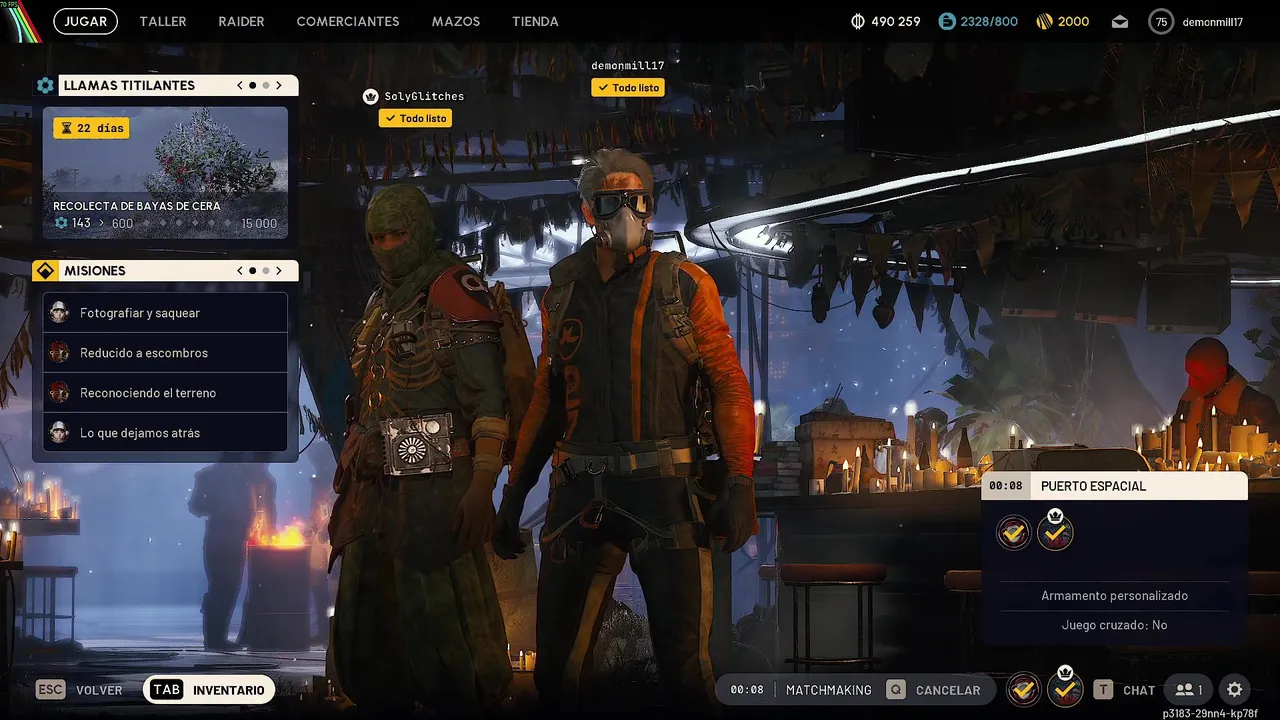Click the gold raider tokens icon
The height and width of the screenshot is (720, 1280).
pos(1044,21)
